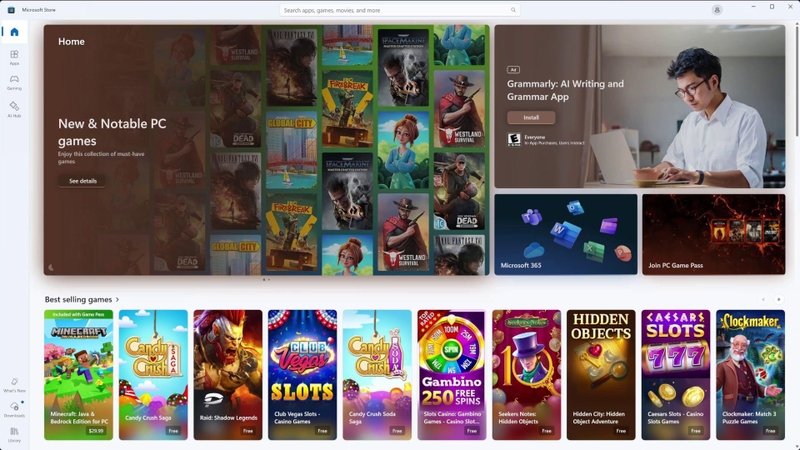This screenshot has height=450, width=800.
Task: Open the Club Vegas Slots game card
Action: (303, 375)
